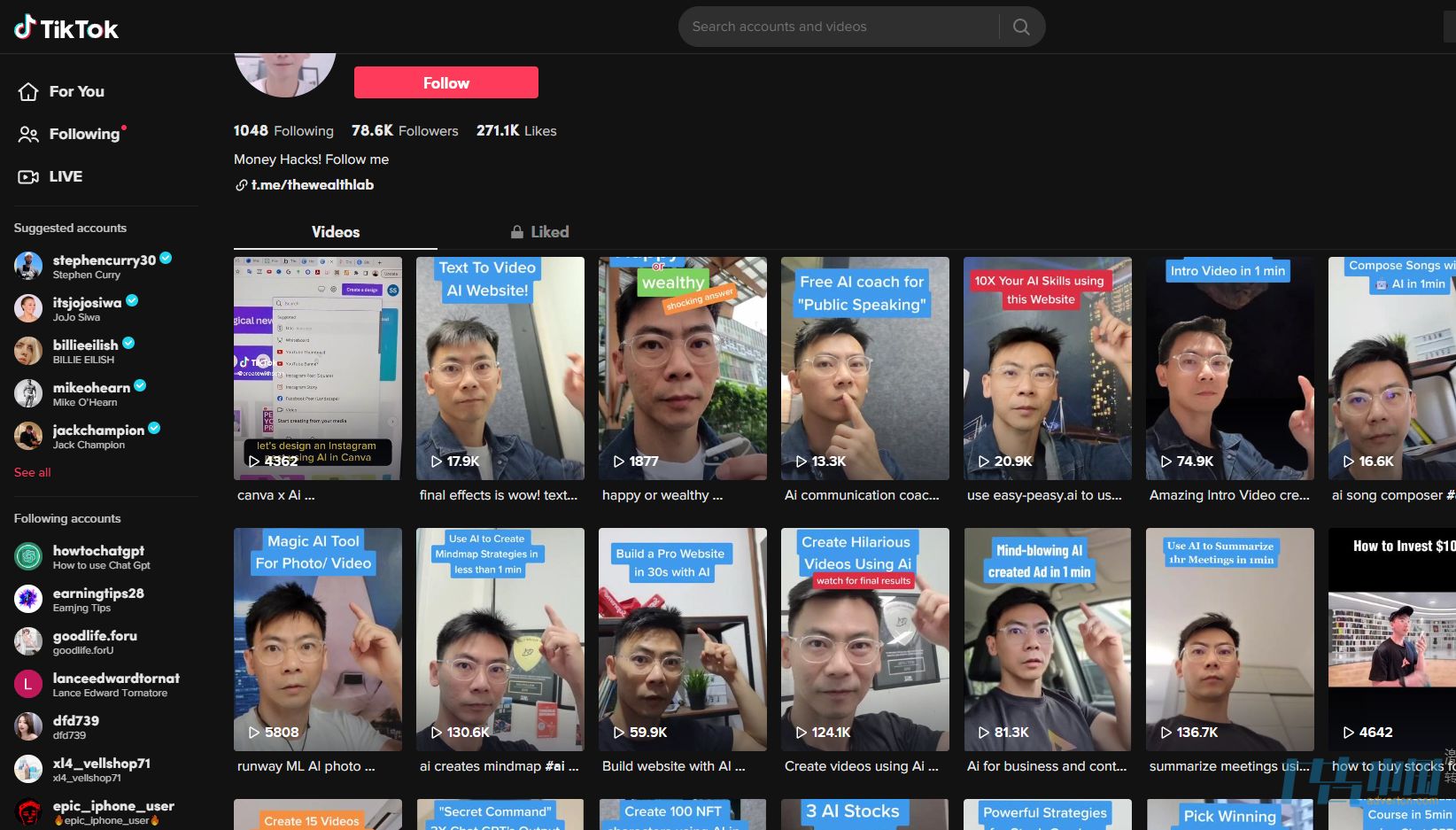
Task: Open the LIVE section via its sidebar icon
Action: point(27,175)
